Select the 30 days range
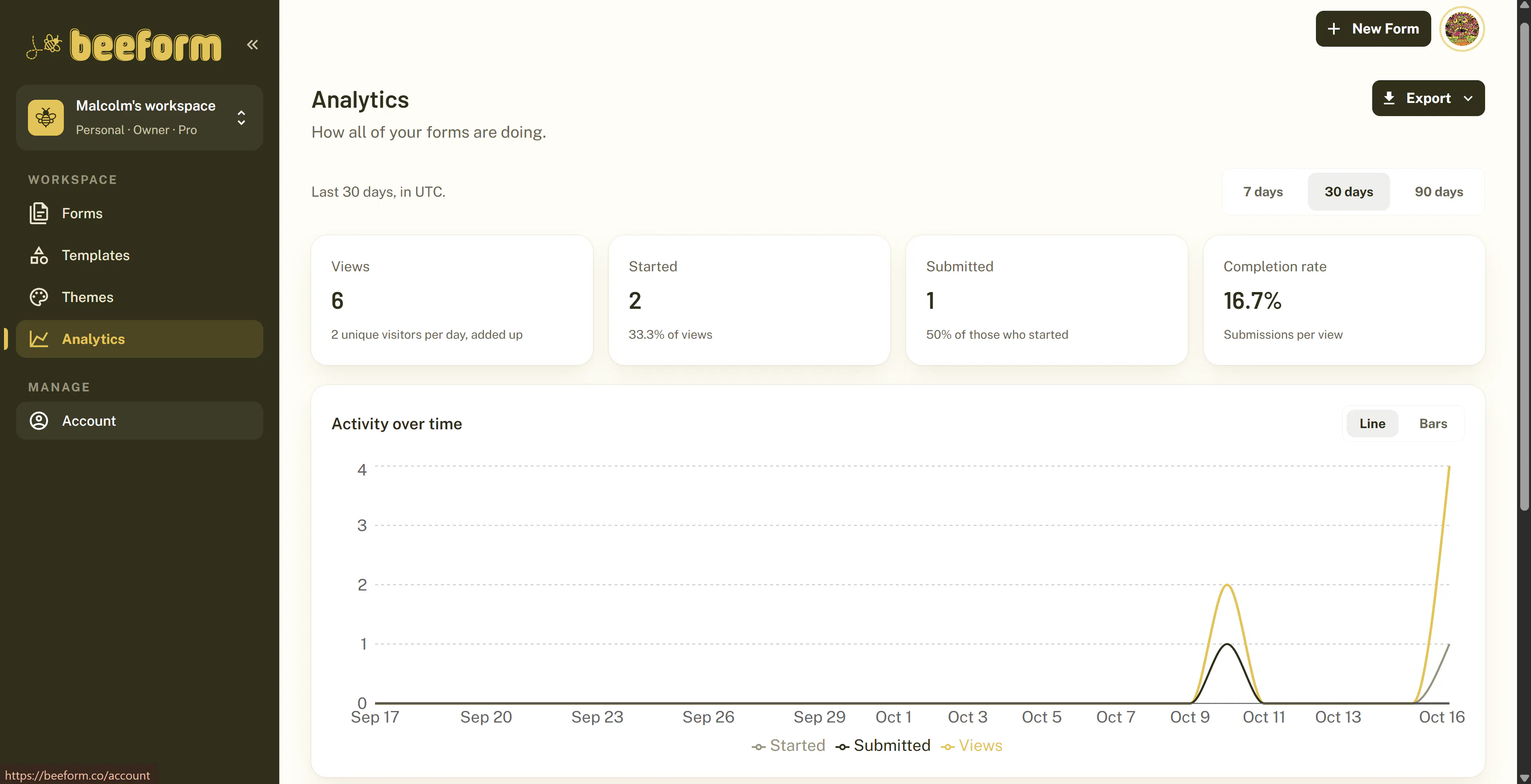Viewport: 1531px width, 784px height. click(x=1349, y=192)
